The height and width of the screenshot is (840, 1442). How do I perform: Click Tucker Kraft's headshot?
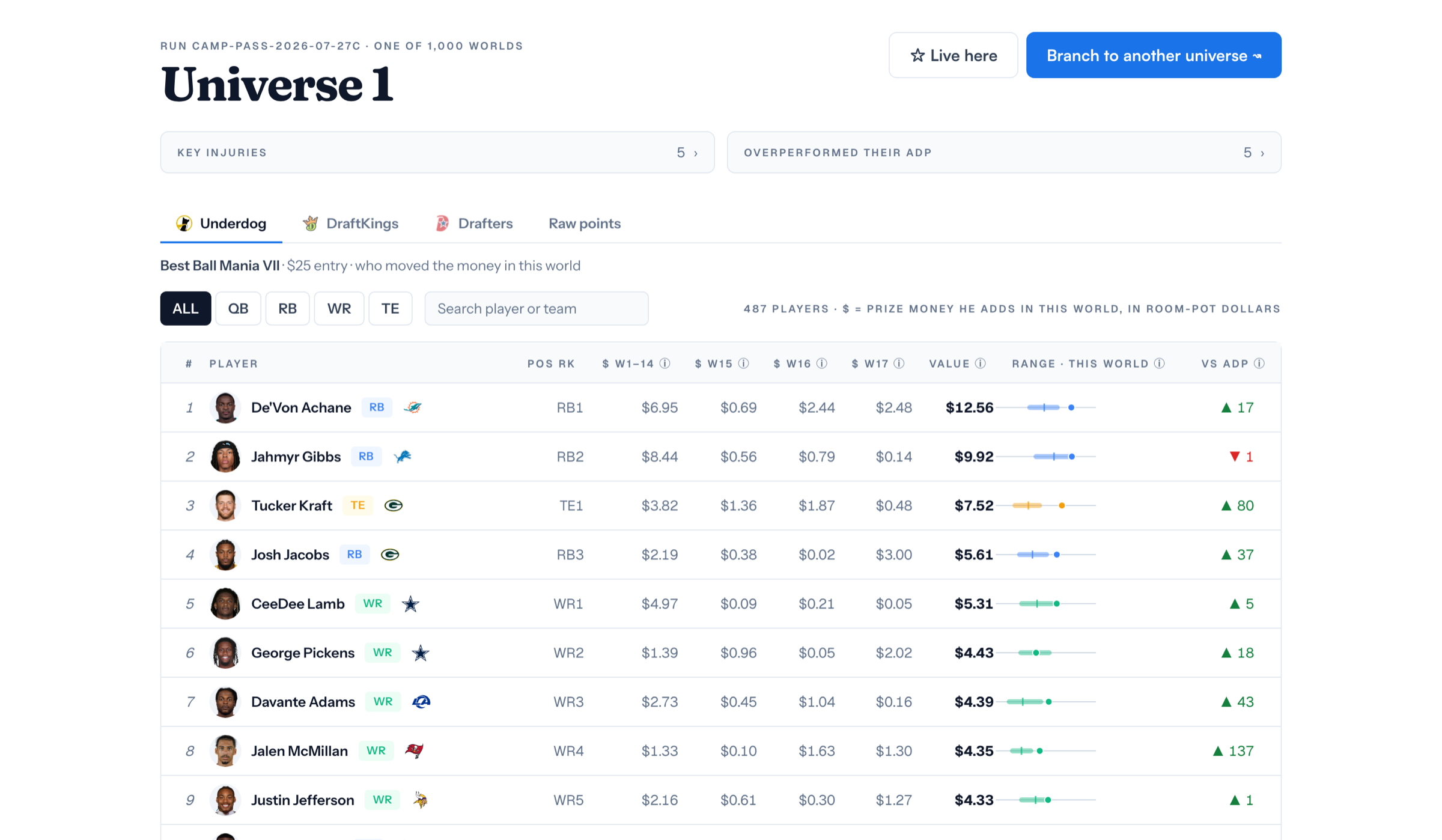tap(225, 506)
